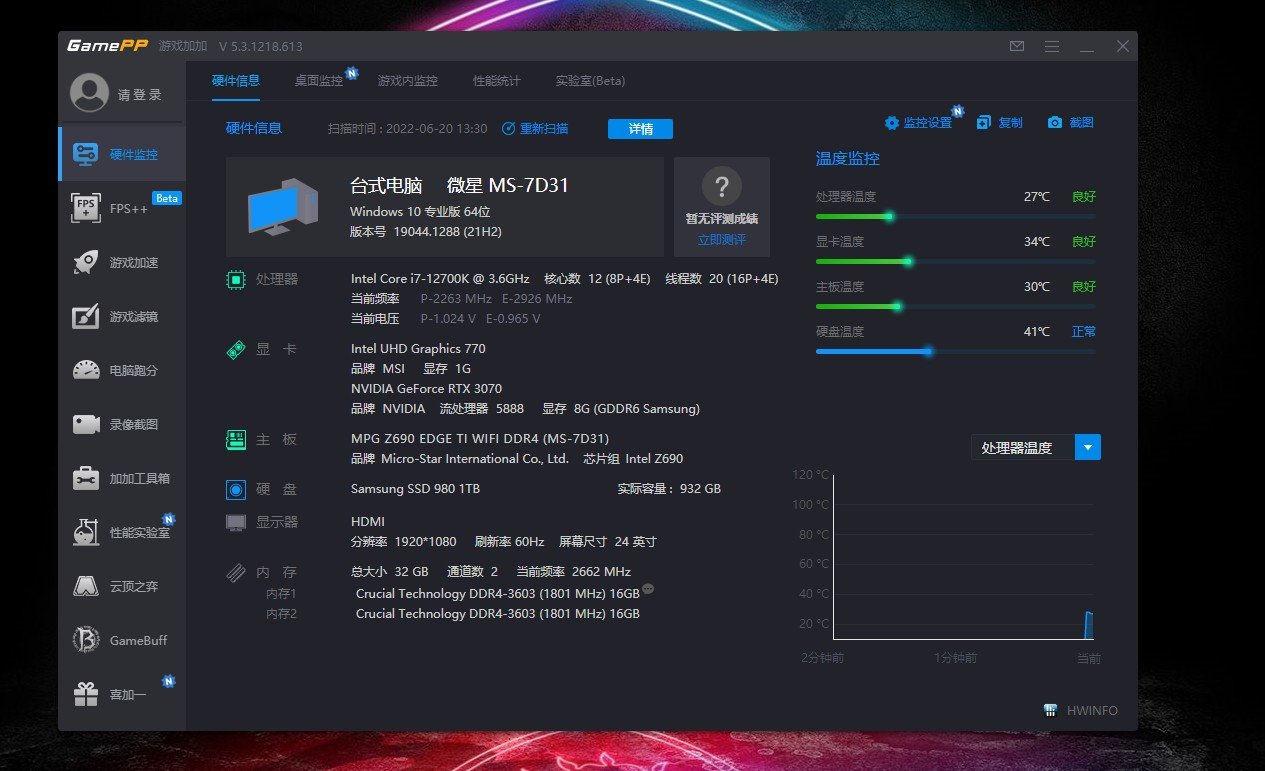The image size is (1265, 771).
Task: Open 加加工具箱 toolbox in sidebar
Action: coord(122,478)
